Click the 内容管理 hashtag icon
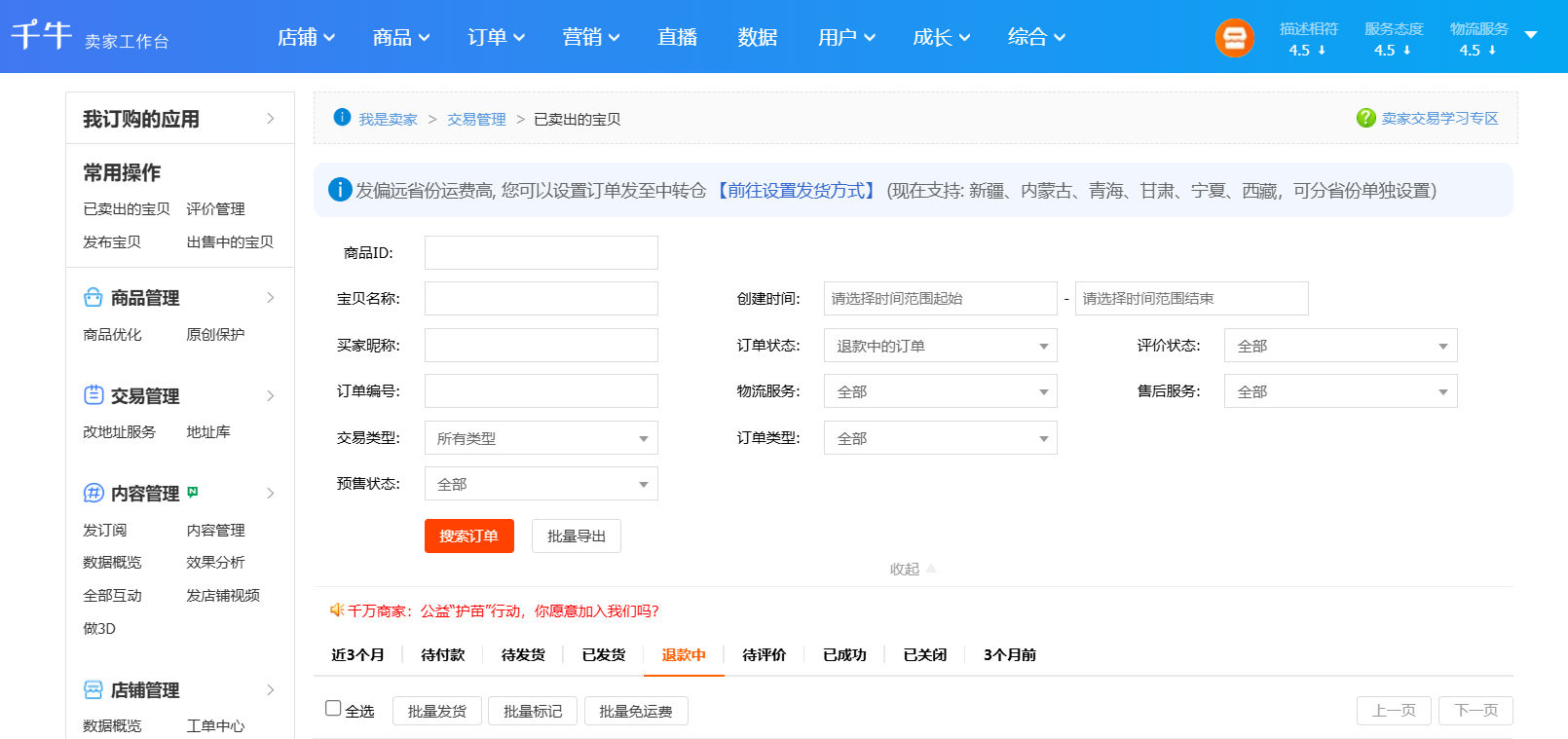The height and width of the screenshot is (739, 1568). (x=93, y=493)
